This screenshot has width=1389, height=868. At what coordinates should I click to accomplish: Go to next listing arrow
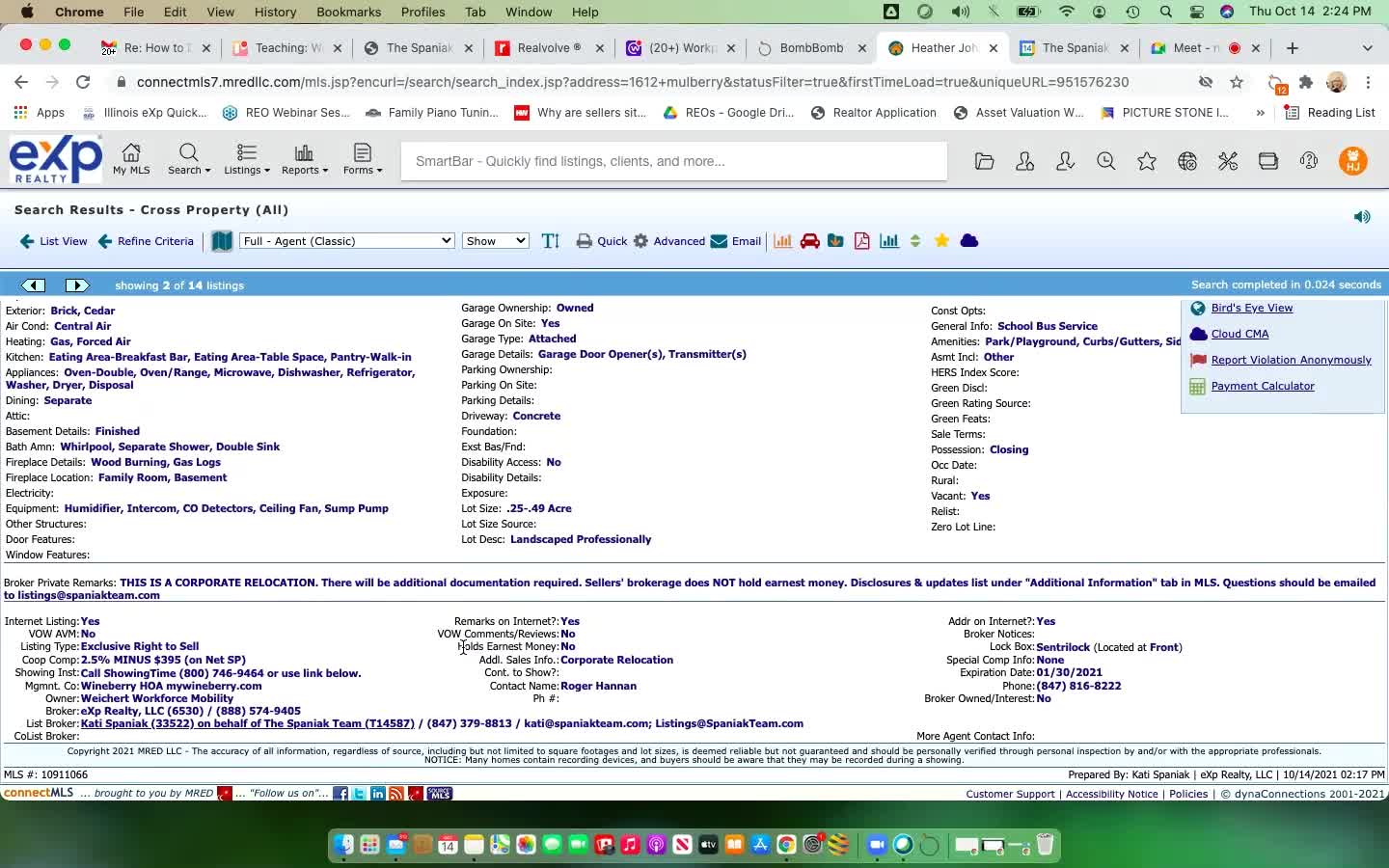(76, 285)
